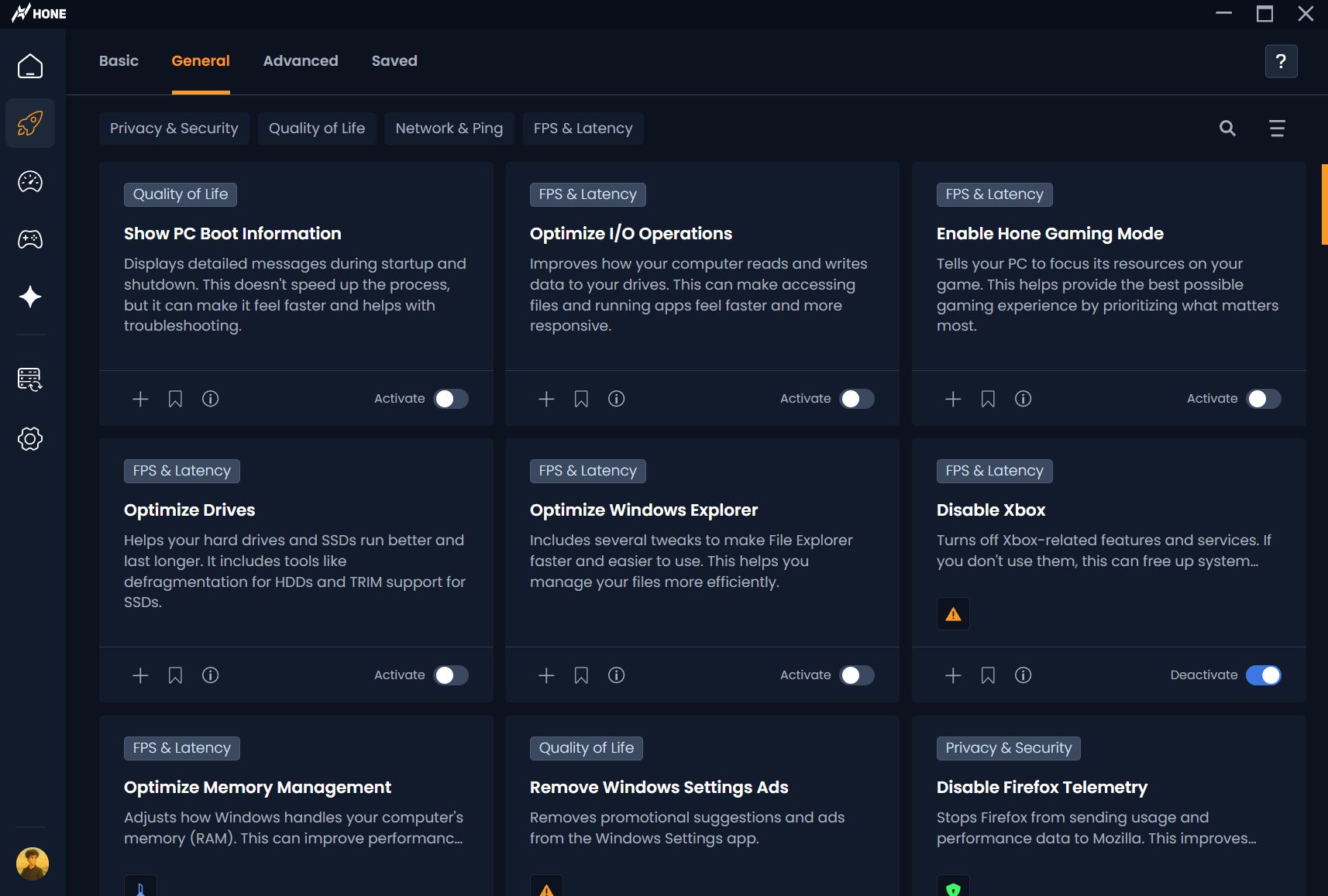Click FPS & Latency tag on Optimize Drives card
This screenshot has width=1328, height=896.
182,471
